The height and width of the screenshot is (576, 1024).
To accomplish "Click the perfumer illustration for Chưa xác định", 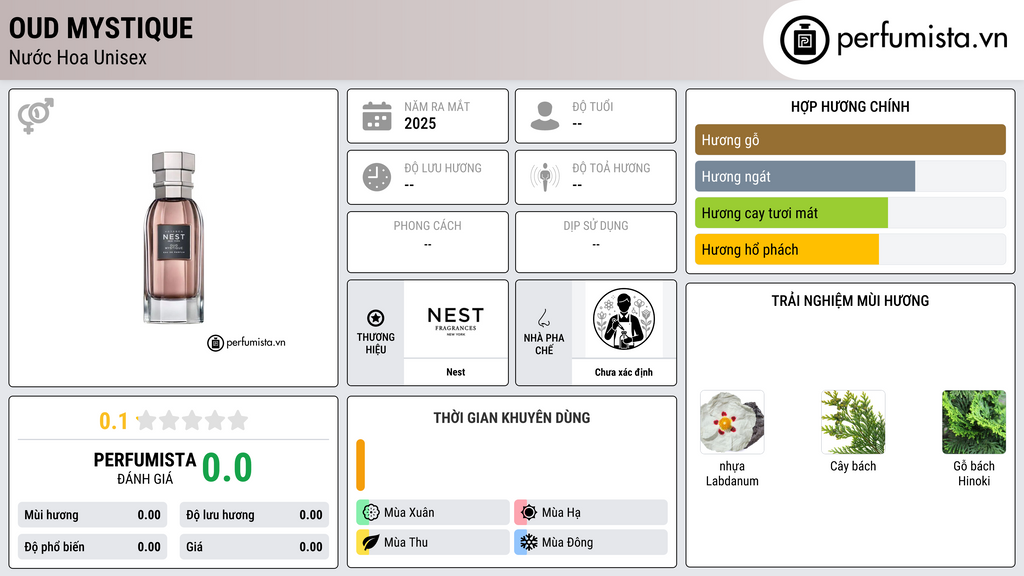I will 624,319.
